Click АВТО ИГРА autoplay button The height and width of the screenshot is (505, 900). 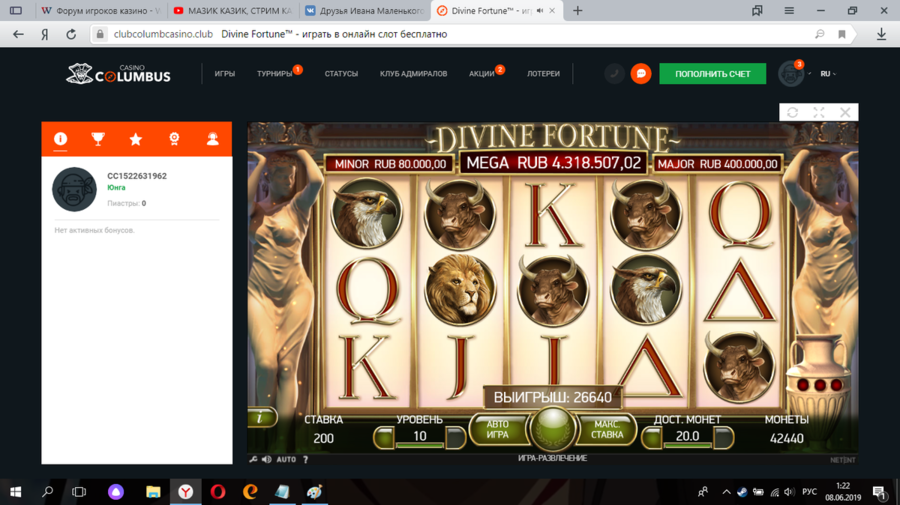tap(497, 430)
